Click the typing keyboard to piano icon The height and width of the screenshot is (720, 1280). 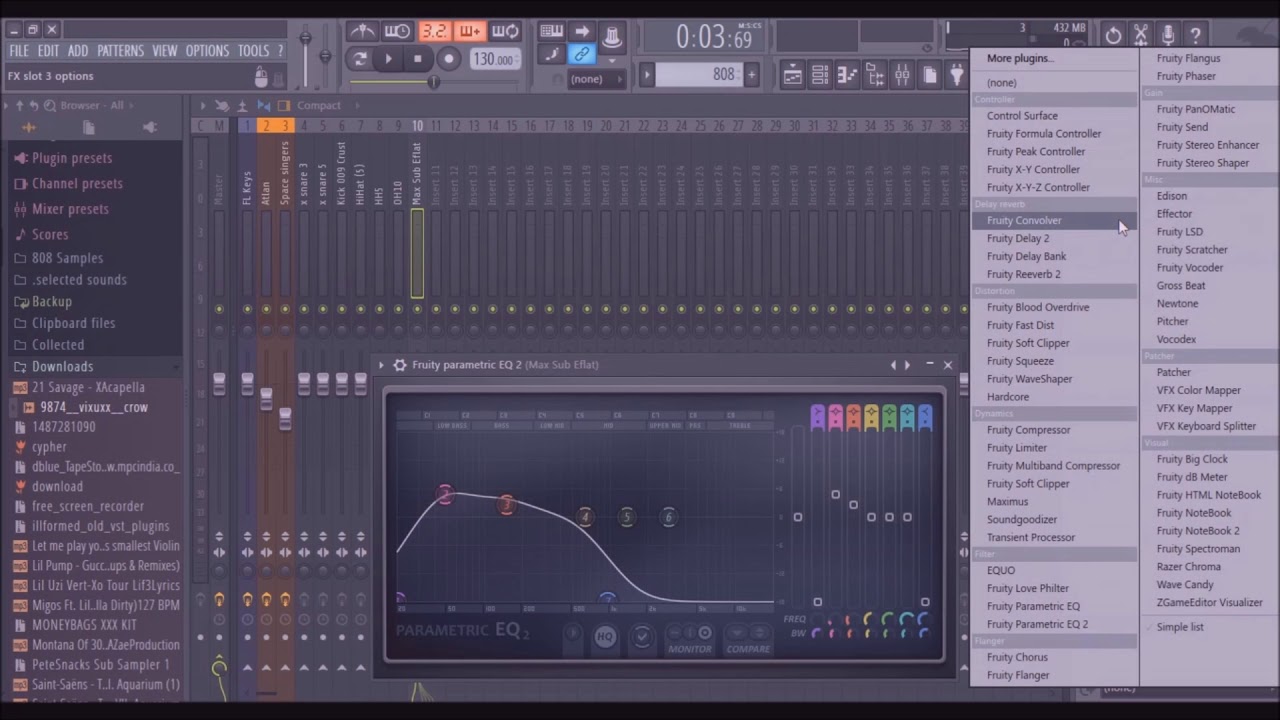551,31
